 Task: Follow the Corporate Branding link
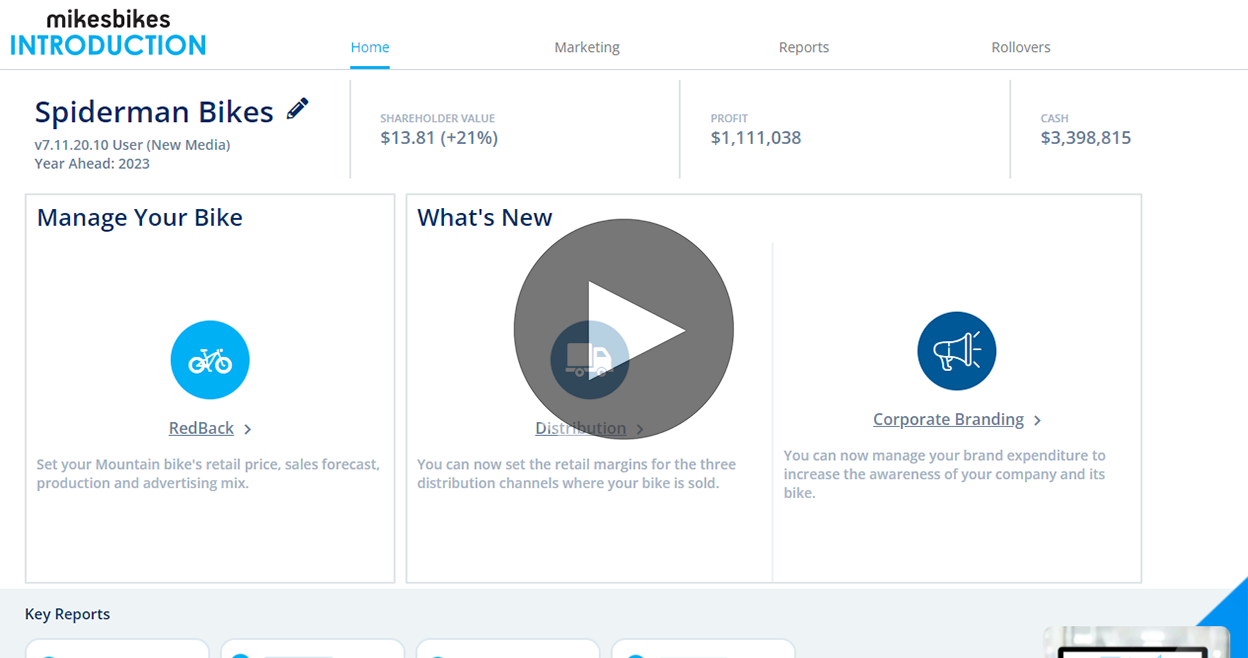pyautogui.click(x=948, y=419)
